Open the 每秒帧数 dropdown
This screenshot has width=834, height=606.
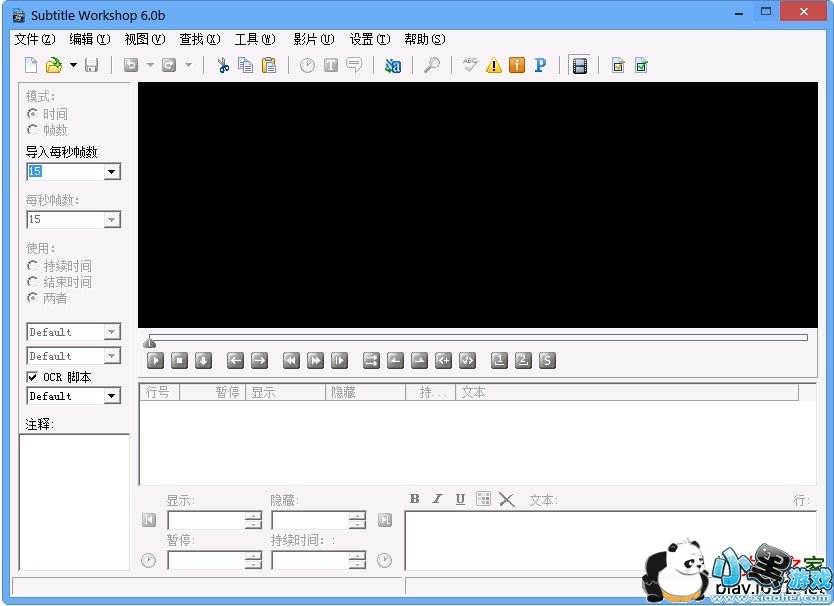[x=113, y=219]
